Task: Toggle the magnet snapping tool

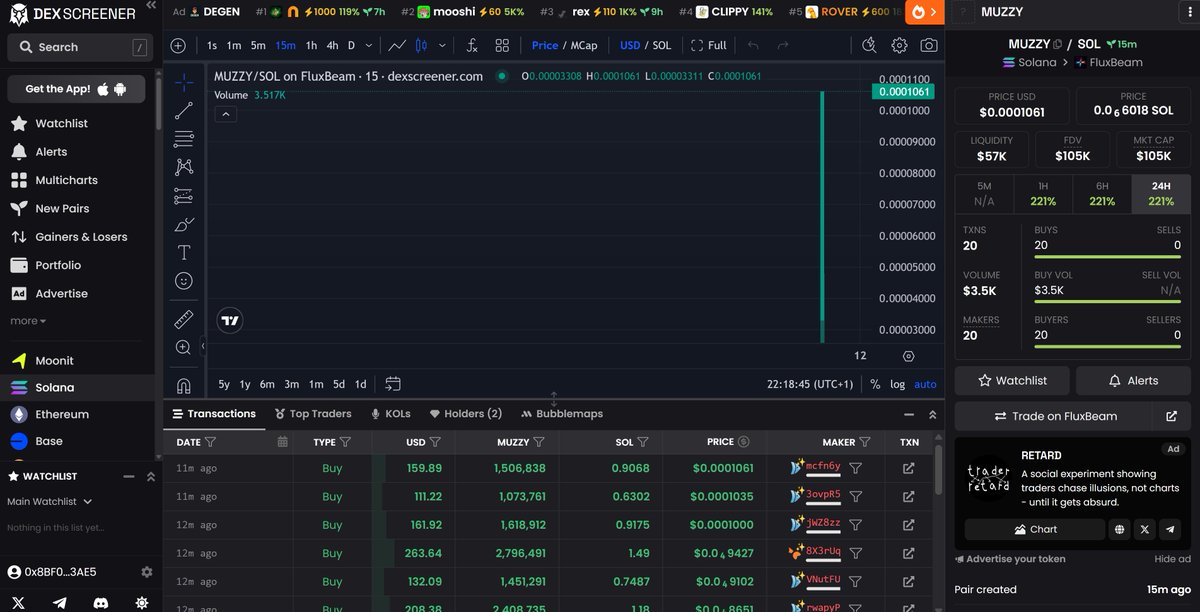Action: click(x=184, y=385)
